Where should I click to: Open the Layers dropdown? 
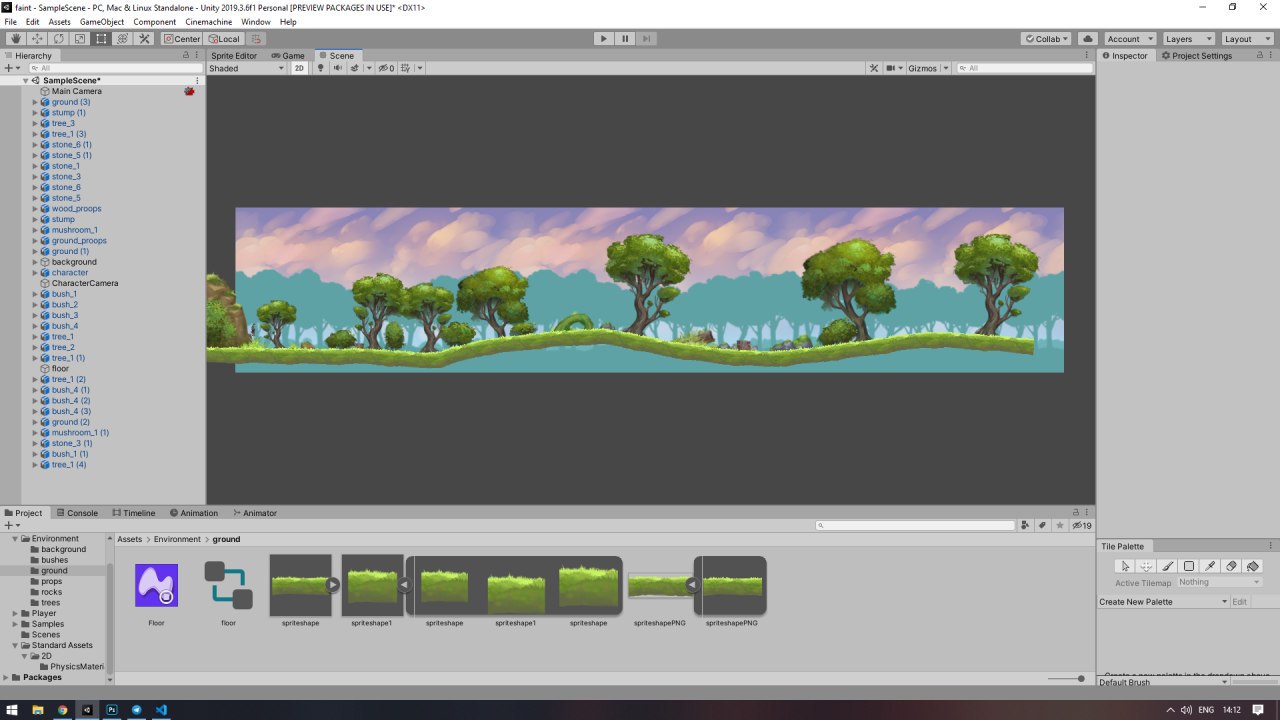[x=1188, y=39]
